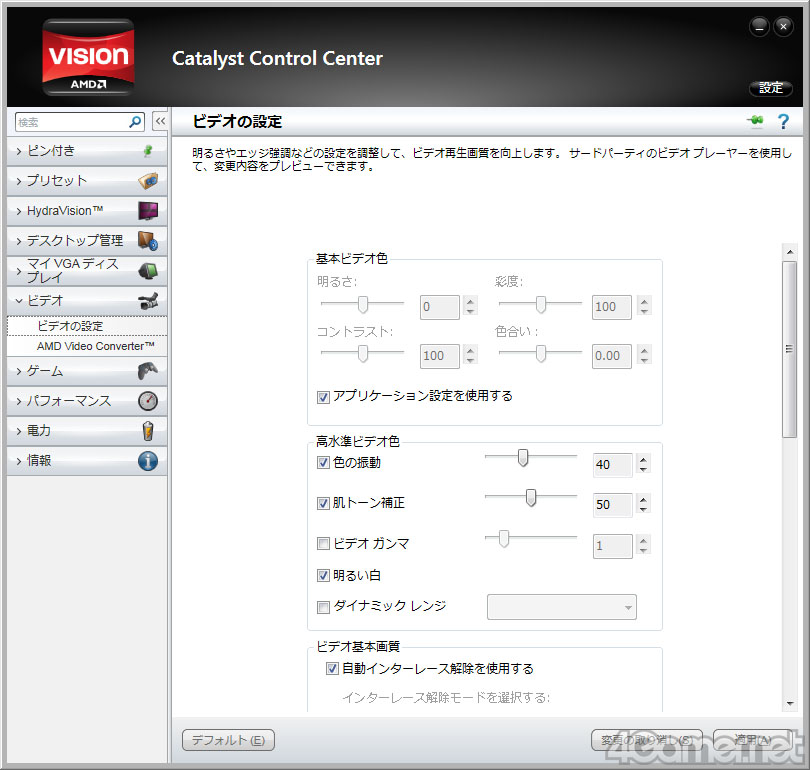Click the 肌トーン補正 value field showing 50
810x770 pixels.
click(x=613, y=505)
